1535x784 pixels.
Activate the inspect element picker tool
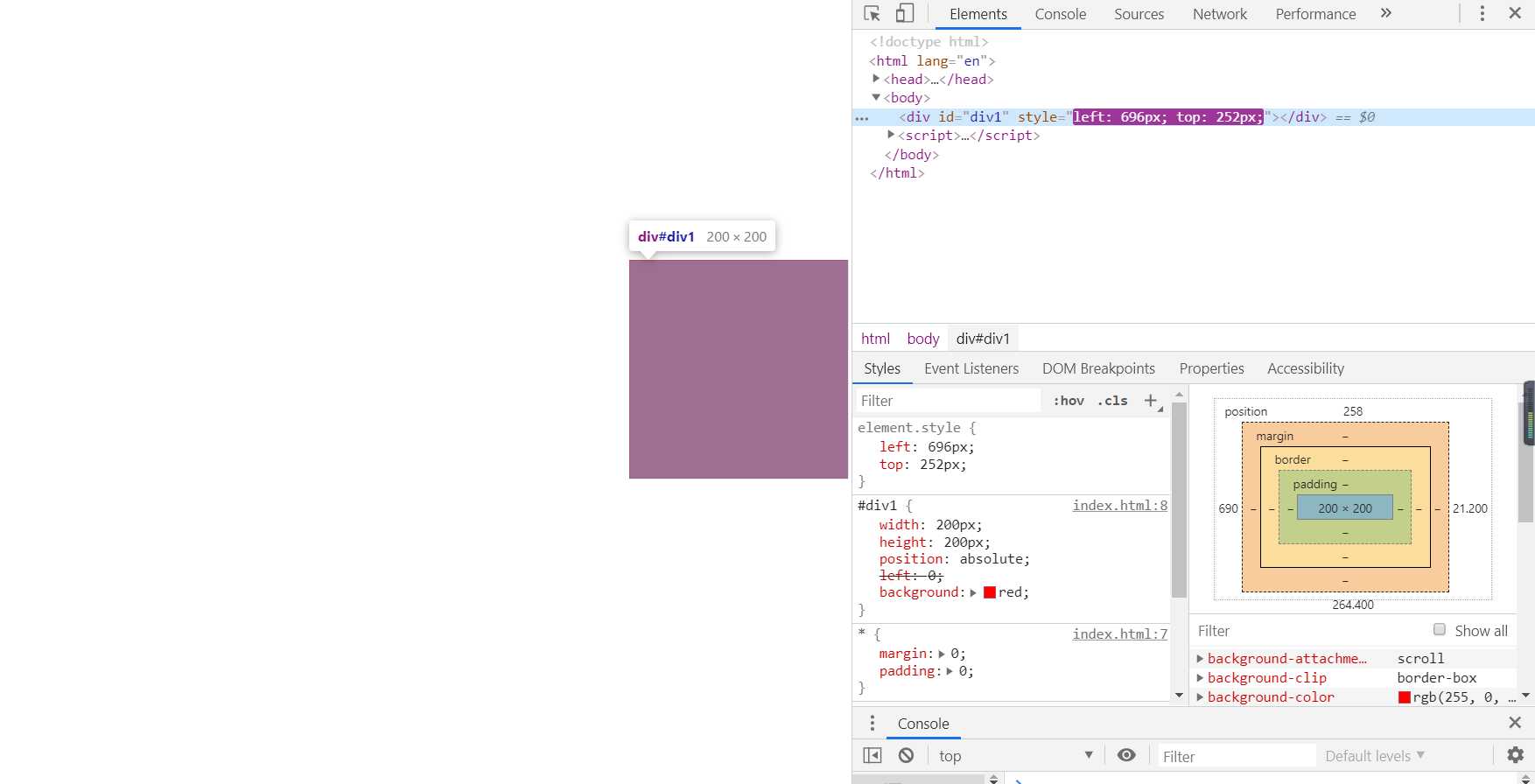click(872, 14)
